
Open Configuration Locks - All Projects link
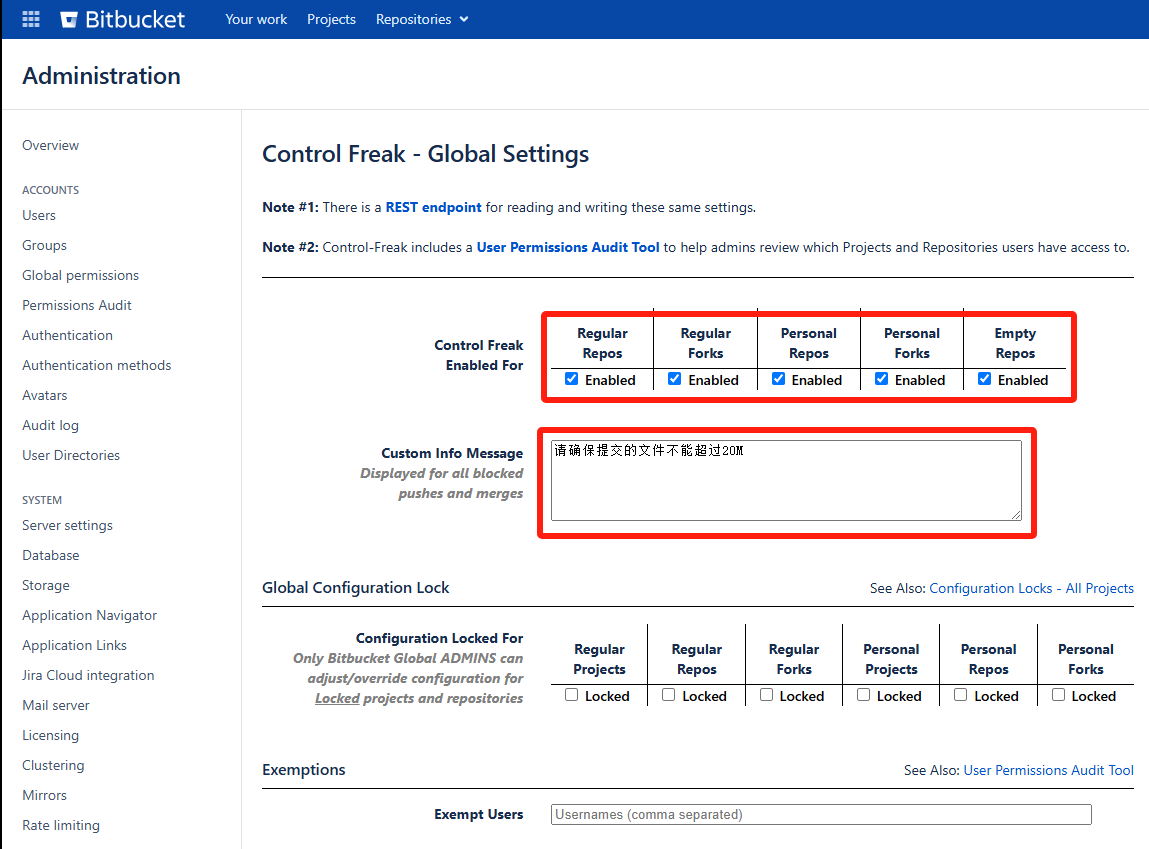(x=1031, y=588)
